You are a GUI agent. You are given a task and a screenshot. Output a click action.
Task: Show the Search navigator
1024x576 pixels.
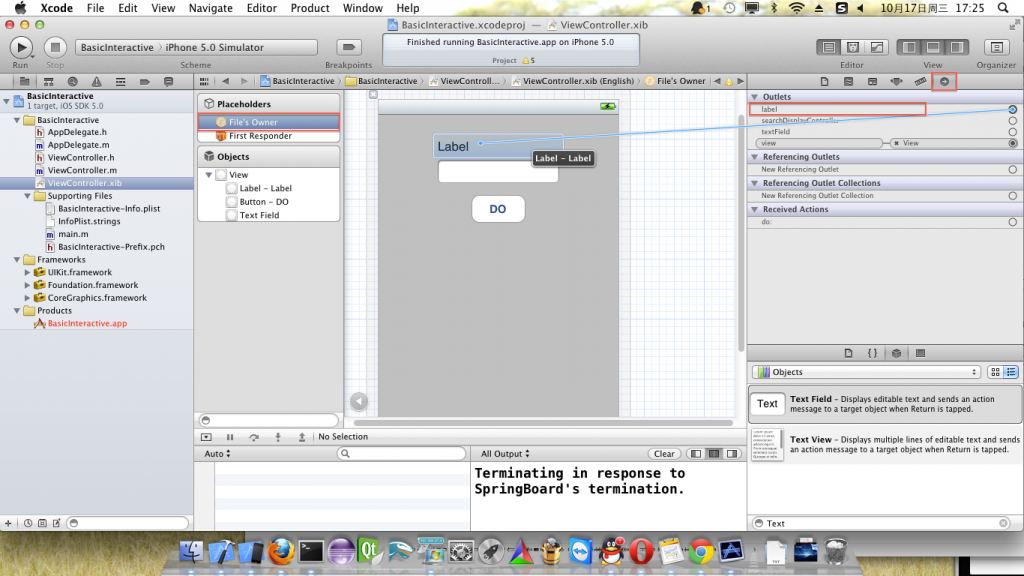pyautogui.click(x=72, y=82)
